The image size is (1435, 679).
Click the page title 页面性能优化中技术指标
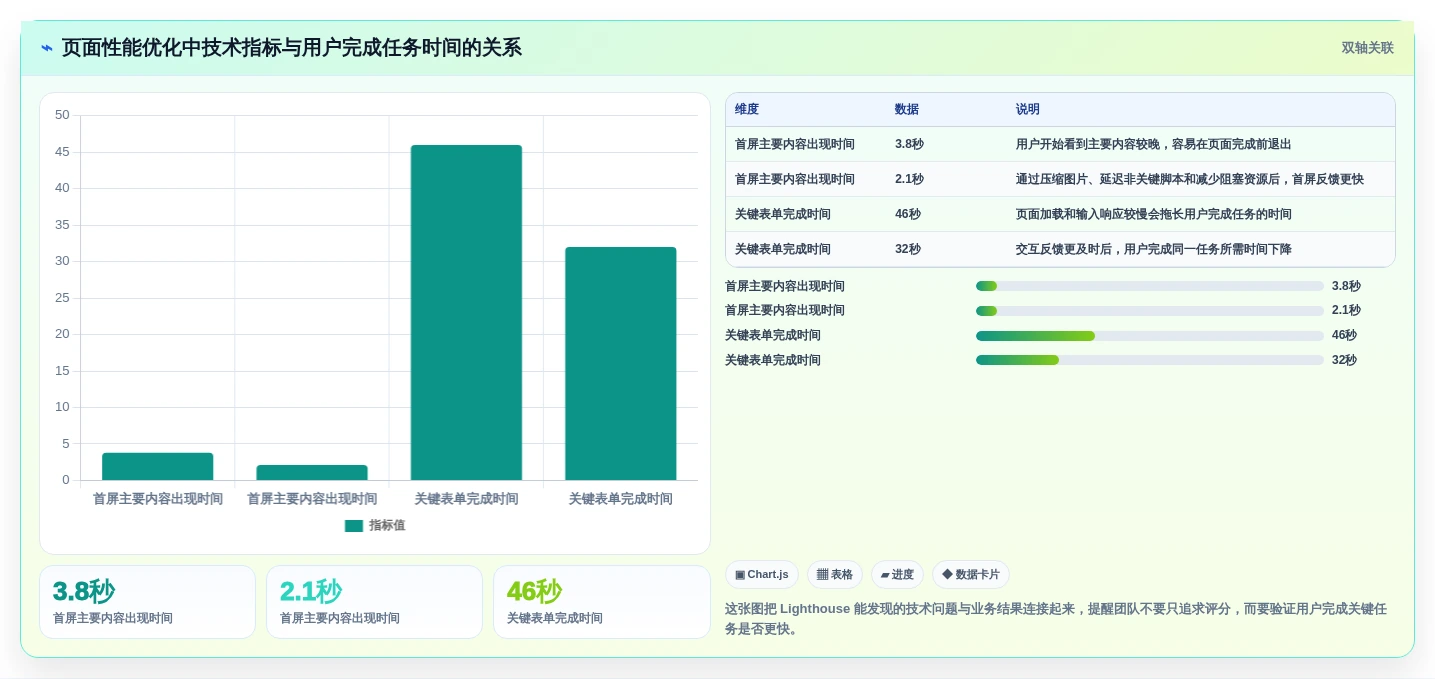tap(292, 48)
